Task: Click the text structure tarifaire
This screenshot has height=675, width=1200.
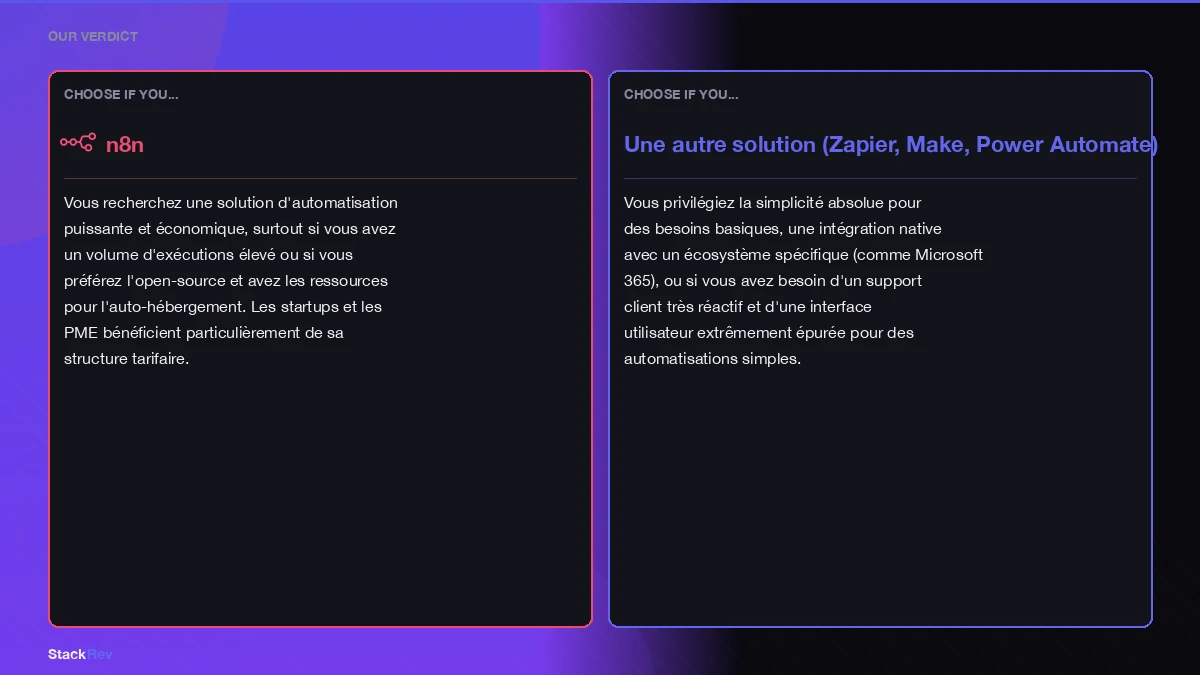Action: [x=126, y=359]
